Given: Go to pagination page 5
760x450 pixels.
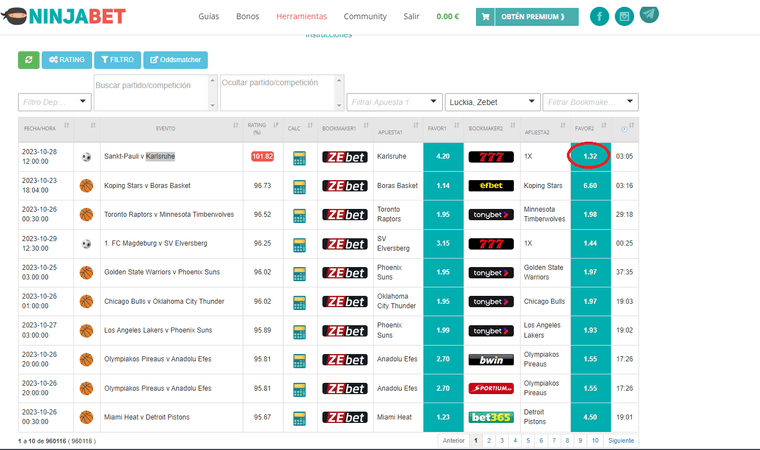Looking at the screenshot, I should tap(528, 440).
